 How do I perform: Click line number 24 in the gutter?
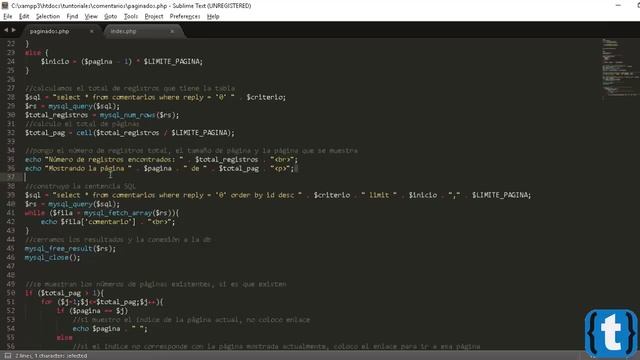(x=11, y=62)
